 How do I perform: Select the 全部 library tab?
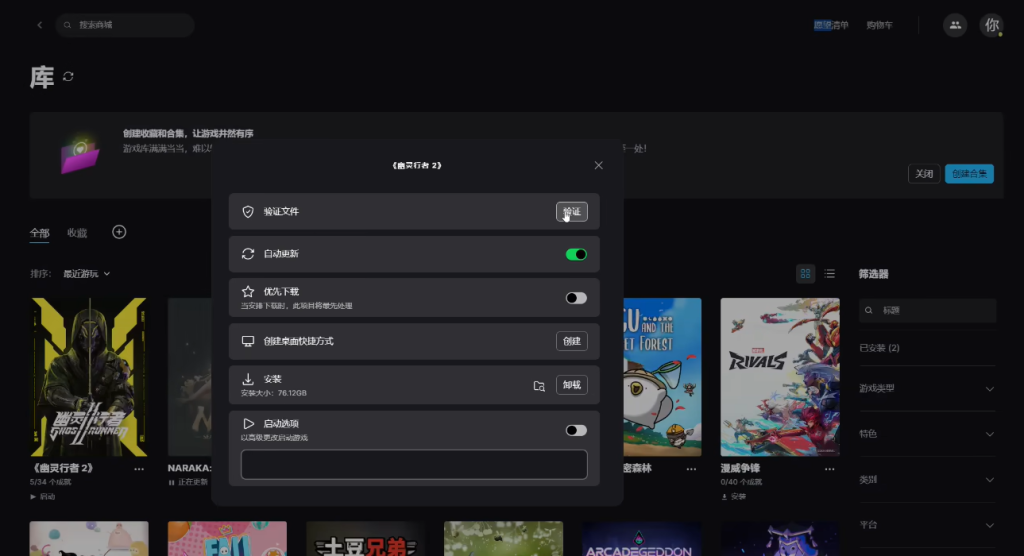(39, 233)
